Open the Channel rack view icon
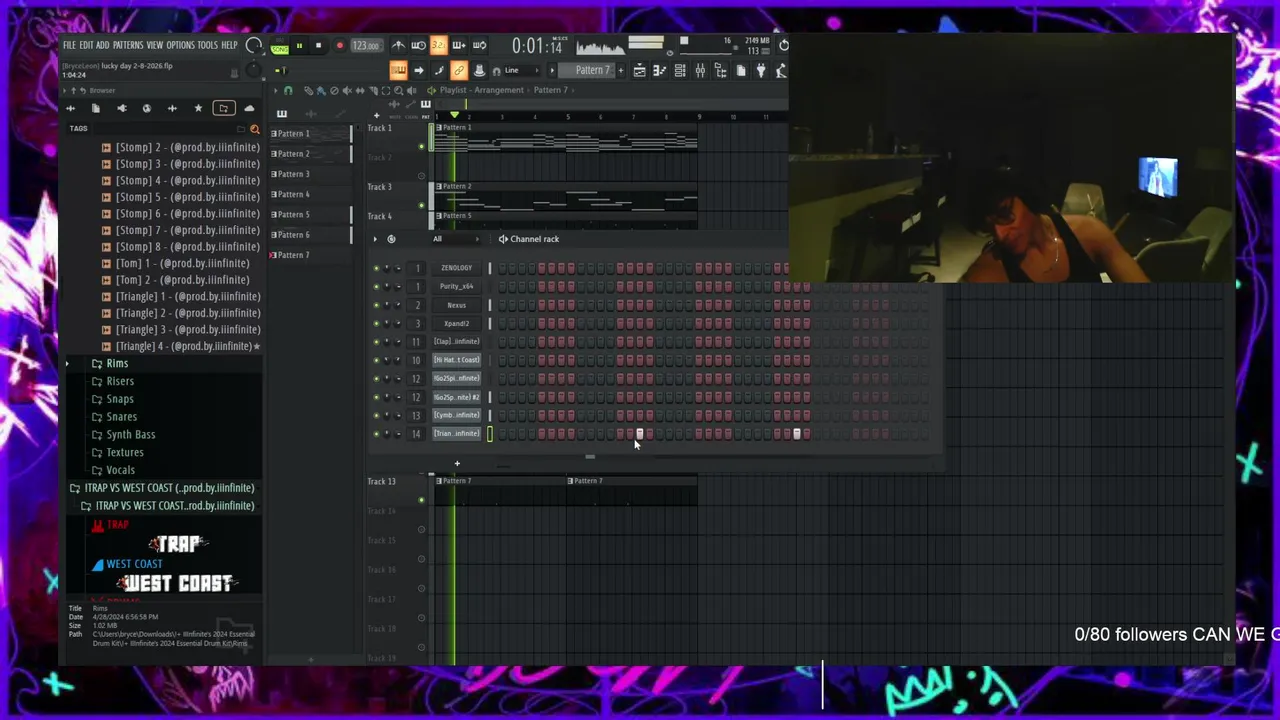The height and width of the screenshot is (720, 1280). 680,70
